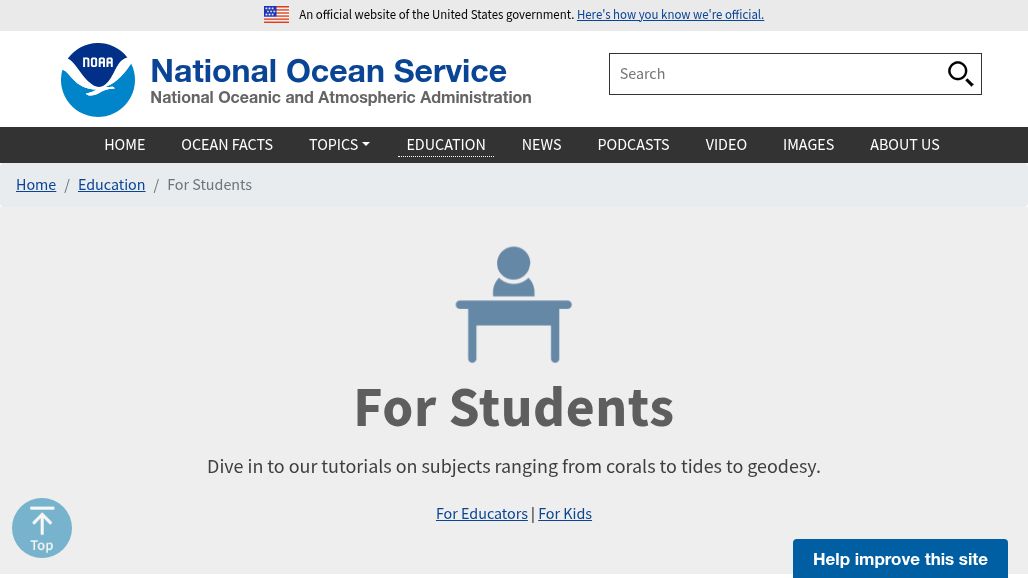Click the U.S. flag icon in the banner
This screenshot has width=1028, height=578.
pyautogui.click(x=276, y=14)
